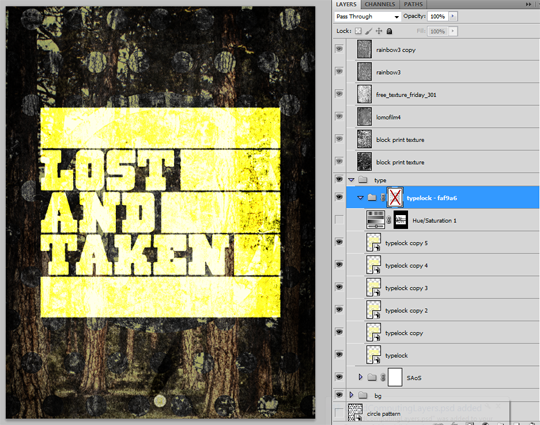Click the Opacity 100% value field
Screen dimensions: 540x425
click(x=438, y=17)
